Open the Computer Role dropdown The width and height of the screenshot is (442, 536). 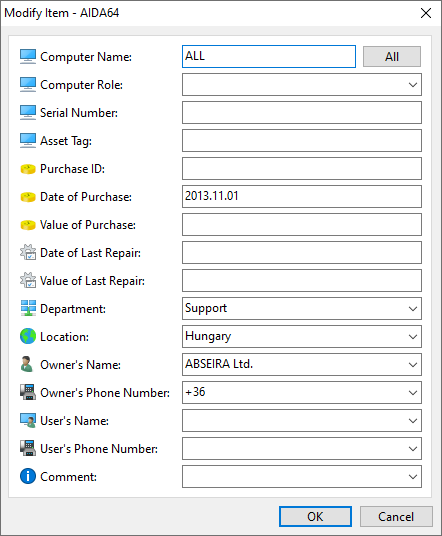(x=413, y=85)
